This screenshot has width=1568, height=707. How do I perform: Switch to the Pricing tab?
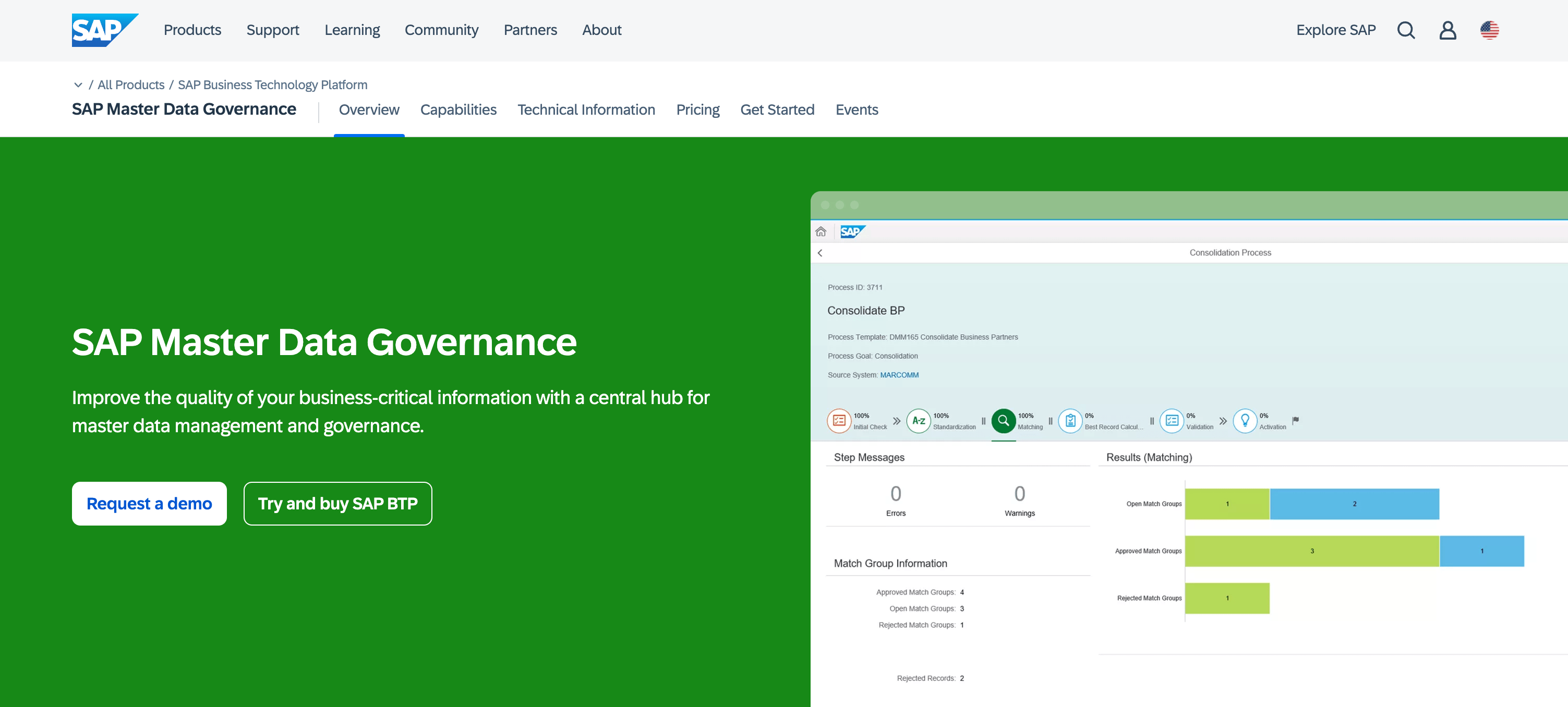point(697,109)
